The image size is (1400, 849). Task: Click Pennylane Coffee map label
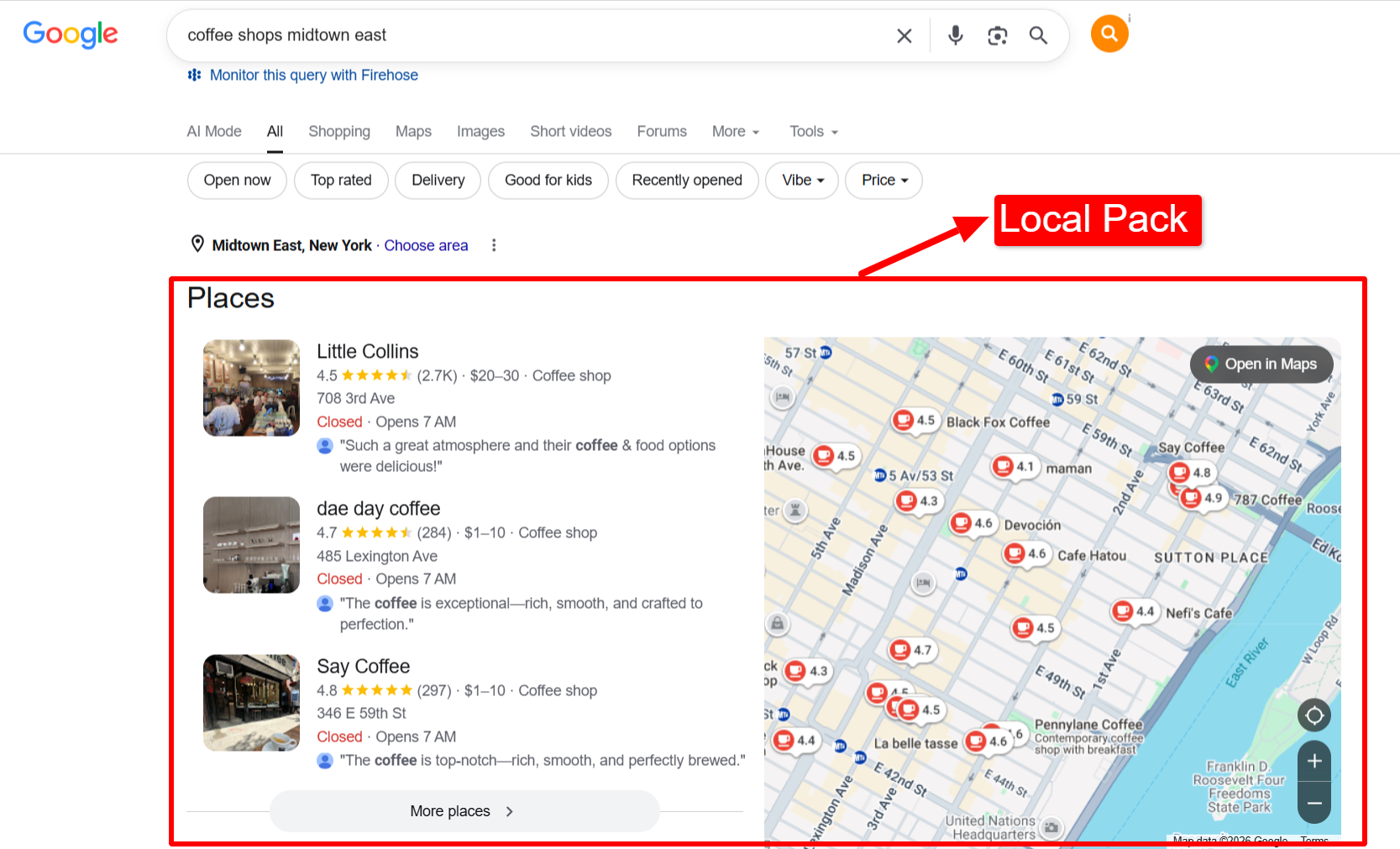point(1088,725)
